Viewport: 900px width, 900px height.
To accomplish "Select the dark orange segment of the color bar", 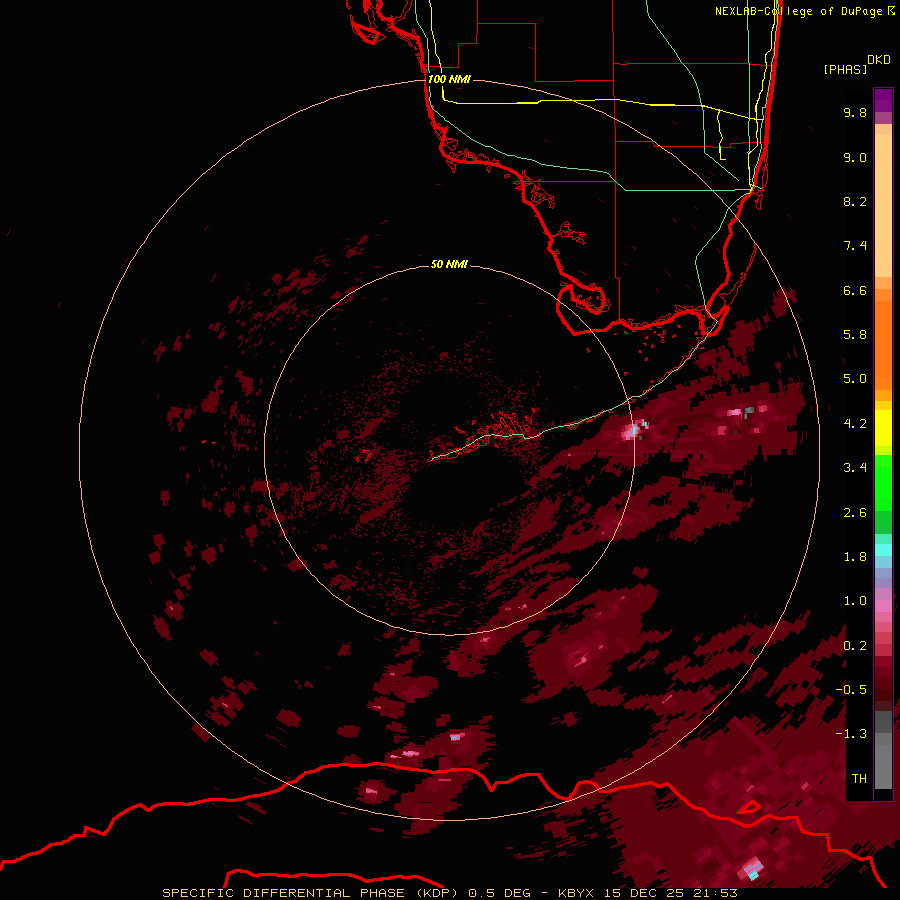I will coord(883,346).
